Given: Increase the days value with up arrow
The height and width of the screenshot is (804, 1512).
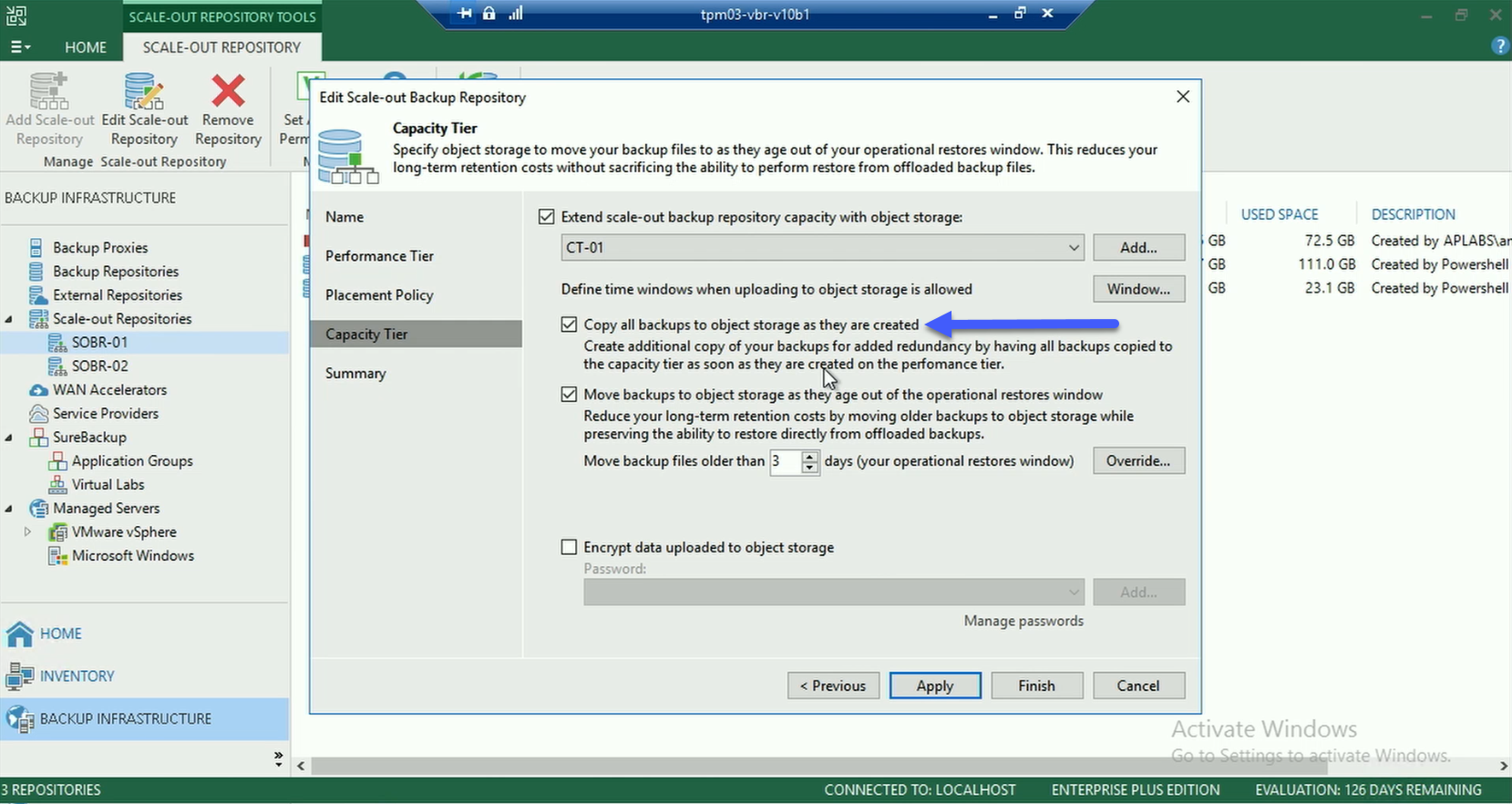Looking at the screenshot, I should [x=809, y=456].
